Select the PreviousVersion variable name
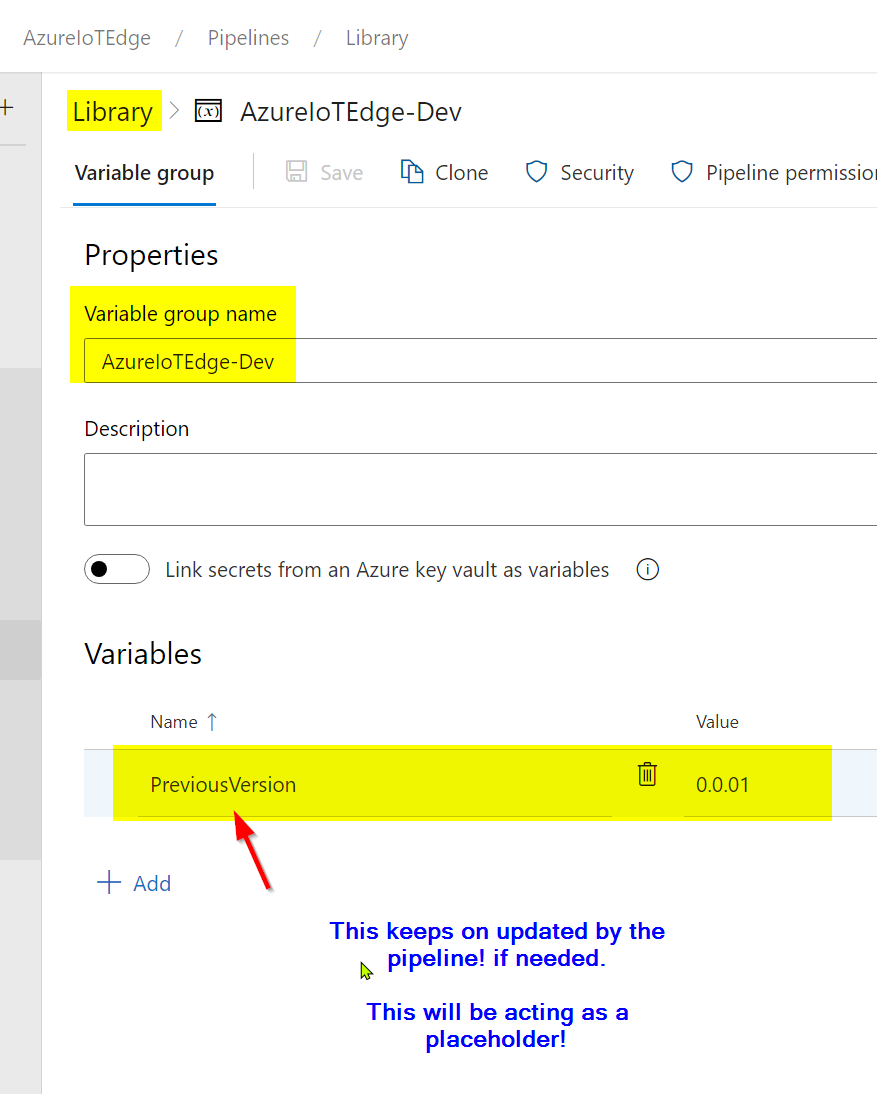 coord(223,785)
